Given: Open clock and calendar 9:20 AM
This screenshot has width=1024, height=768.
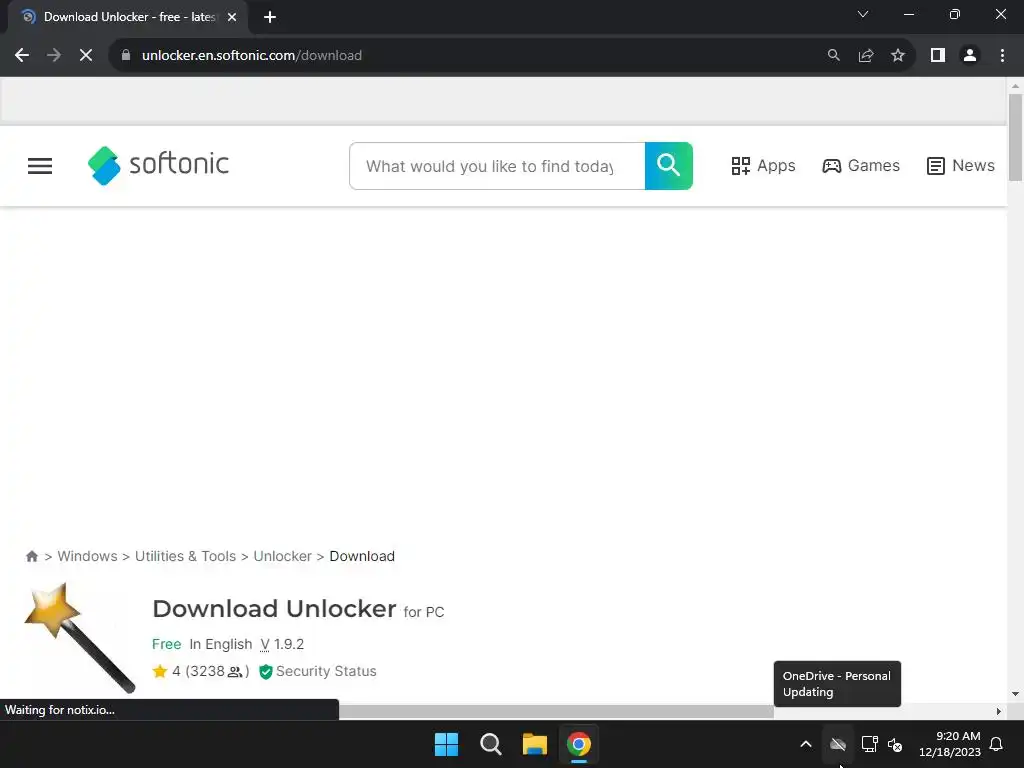Looking at the screenshot, I should pos(950,744).
